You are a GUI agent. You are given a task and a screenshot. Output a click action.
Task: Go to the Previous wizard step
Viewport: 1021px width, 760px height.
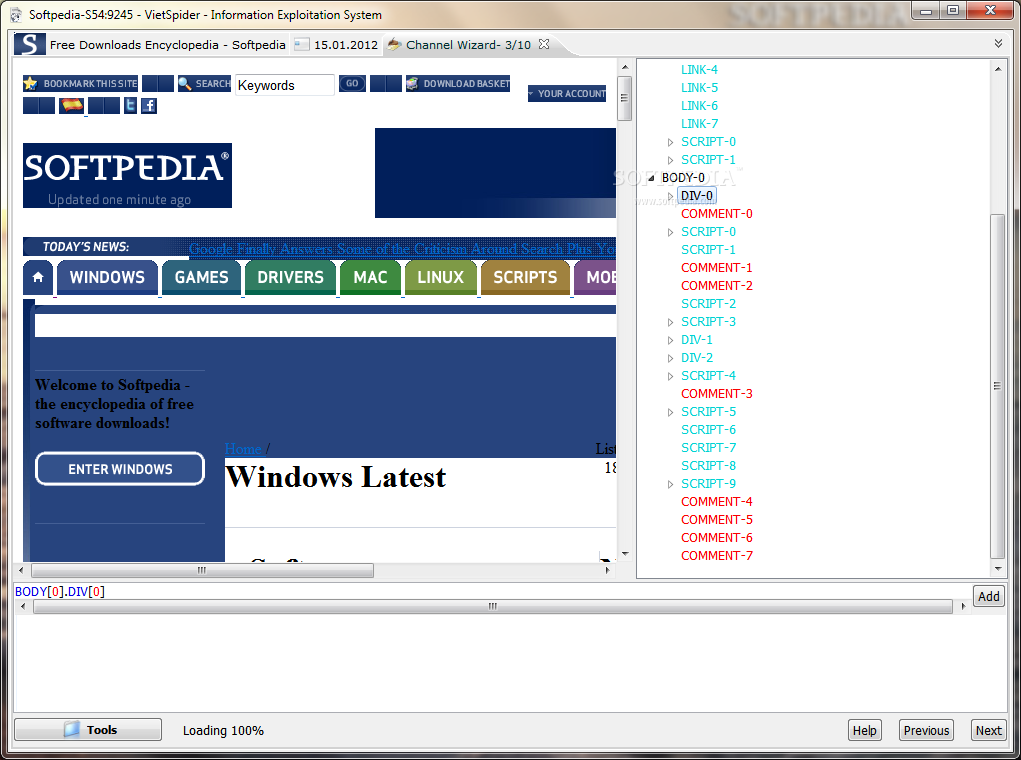click(x=926, y=730)
